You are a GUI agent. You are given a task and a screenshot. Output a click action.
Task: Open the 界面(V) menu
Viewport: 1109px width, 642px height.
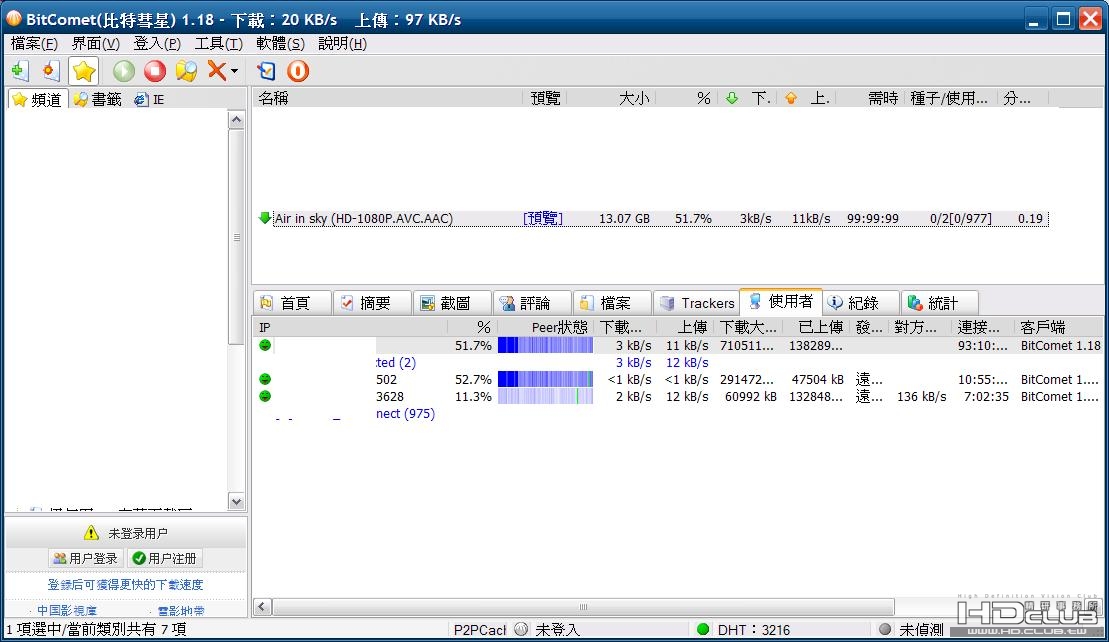click(95, 44)
